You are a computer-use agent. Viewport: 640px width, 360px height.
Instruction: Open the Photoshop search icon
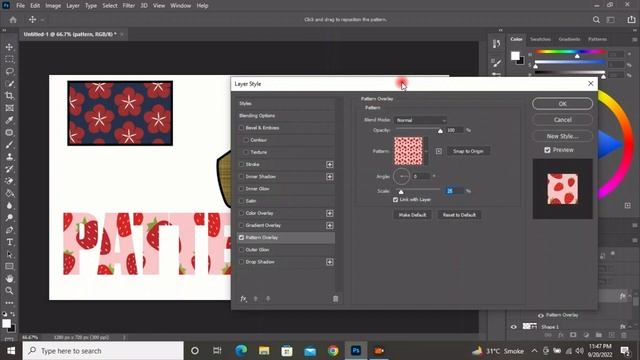596,20
